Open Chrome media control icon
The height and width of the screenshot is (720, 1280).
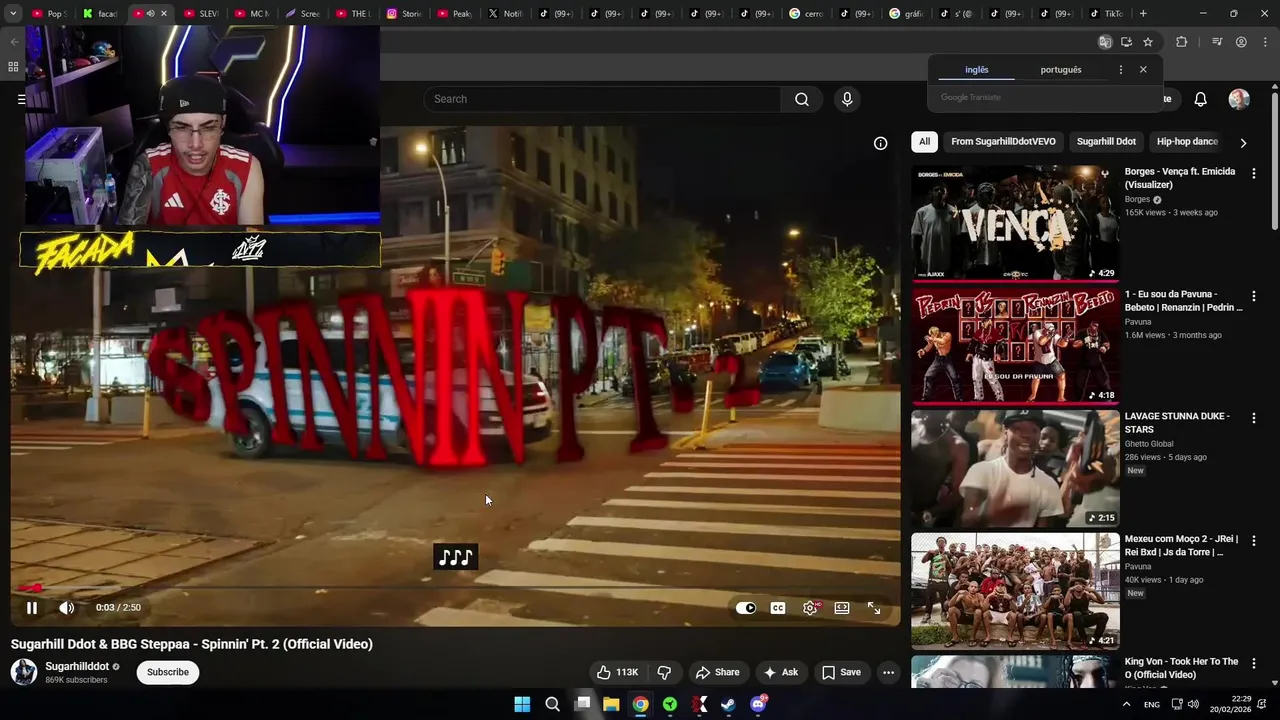[x=1217, y=42]
